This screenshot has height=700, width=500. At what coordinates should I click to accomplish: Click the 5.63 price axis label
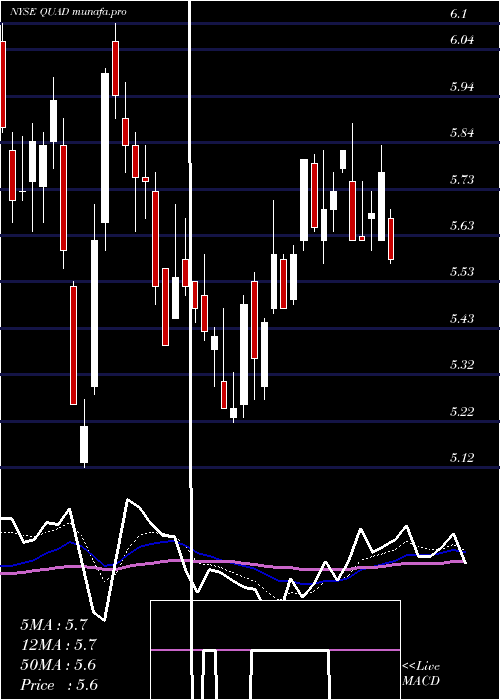[x=462, y=225]
